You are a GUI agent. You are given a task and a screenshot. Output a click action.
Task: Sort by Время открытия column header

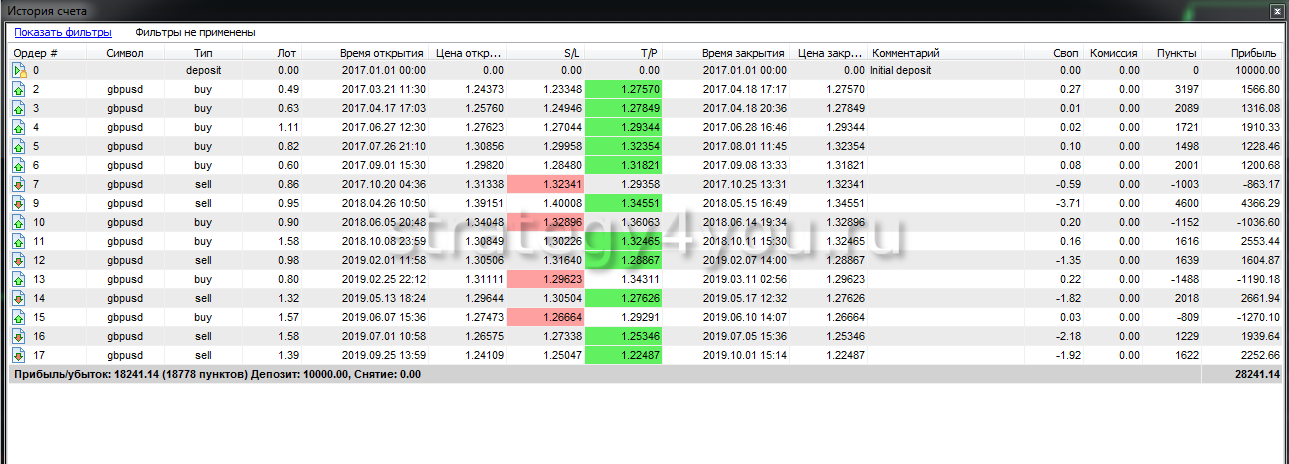(x=381, y=53)
